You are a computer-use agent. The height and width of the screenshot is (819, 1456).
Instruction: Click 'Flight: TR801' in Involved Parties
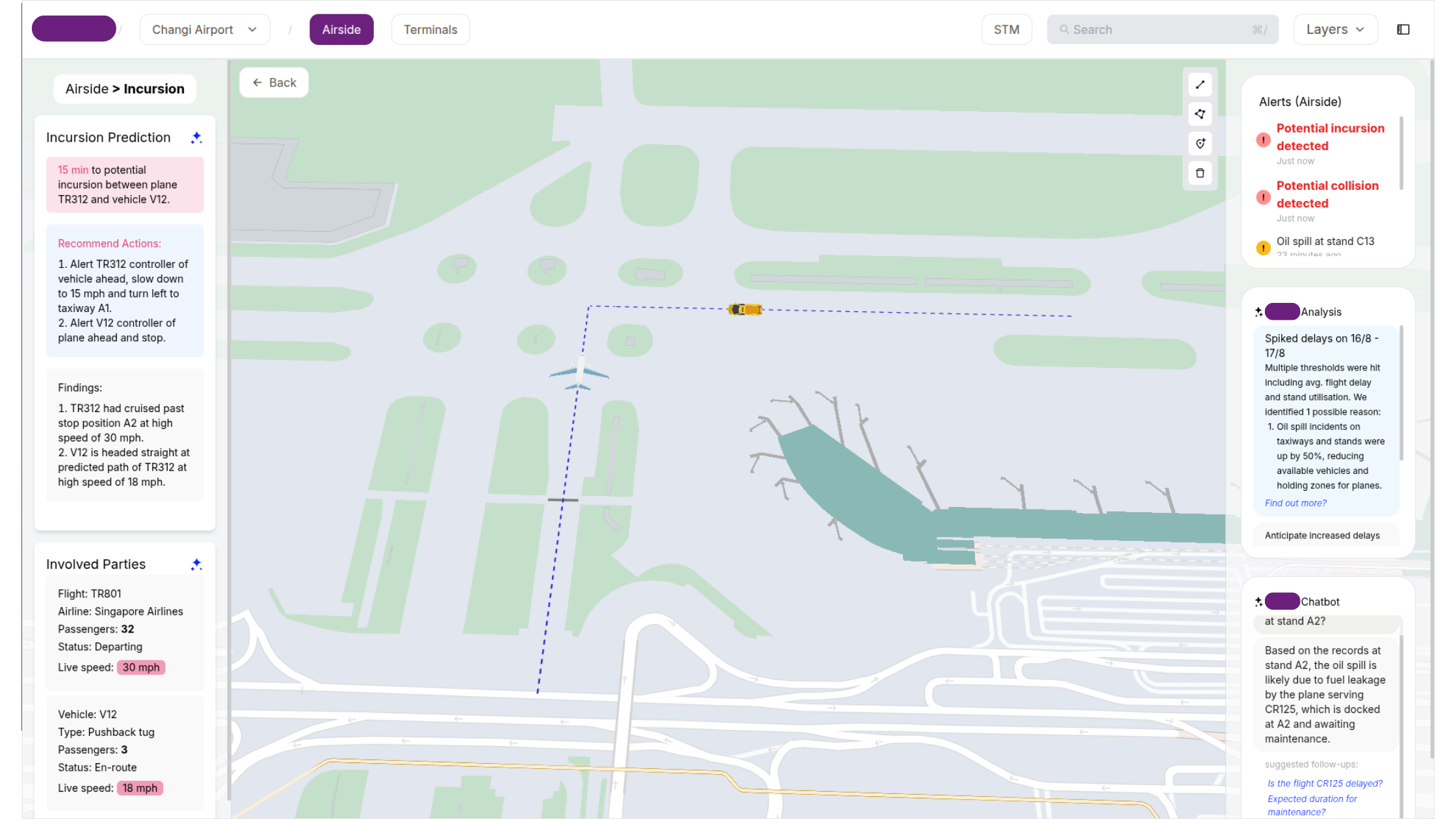coord(89,593)
